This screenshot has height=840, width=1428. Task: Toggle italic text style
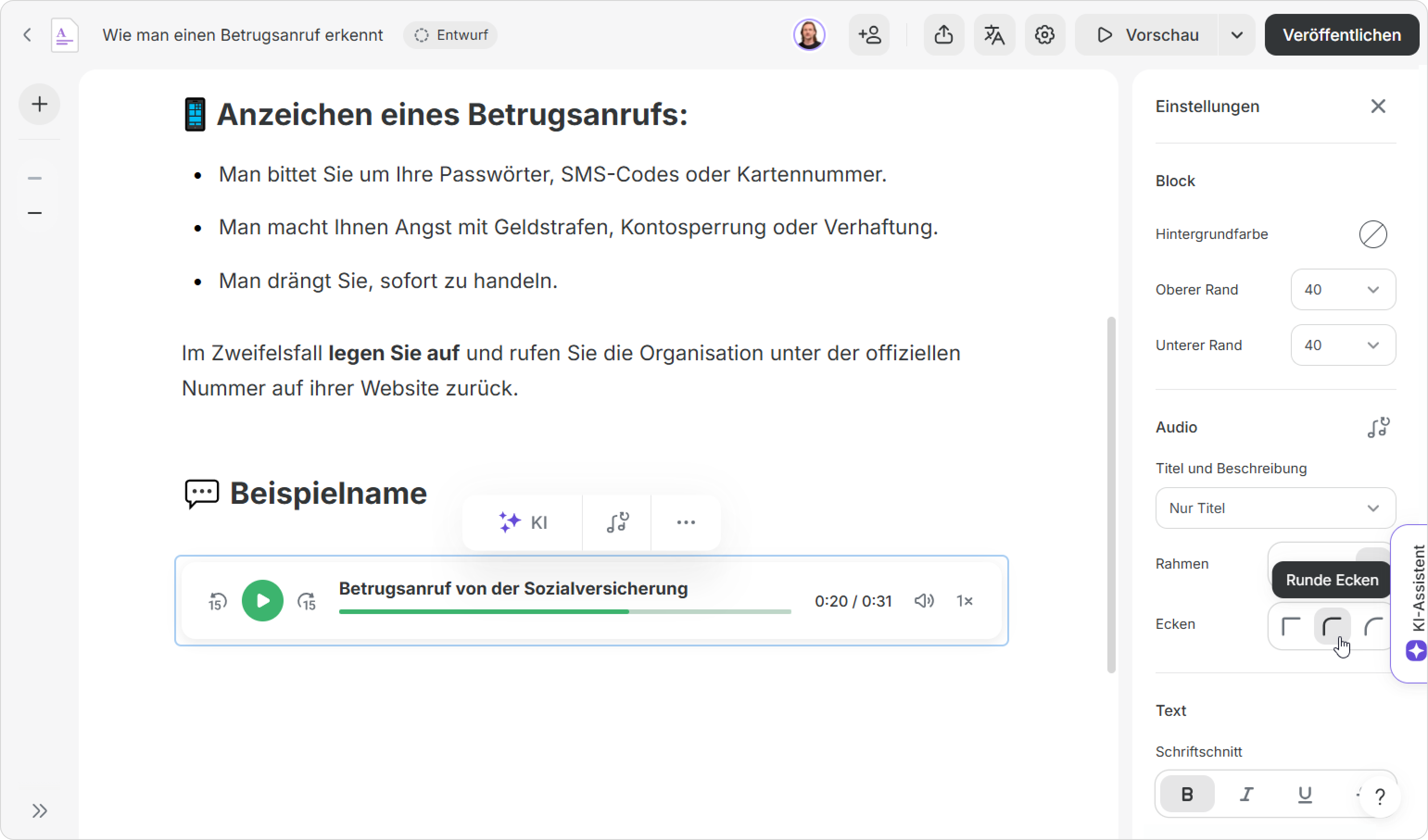(x=1246, y=794)
